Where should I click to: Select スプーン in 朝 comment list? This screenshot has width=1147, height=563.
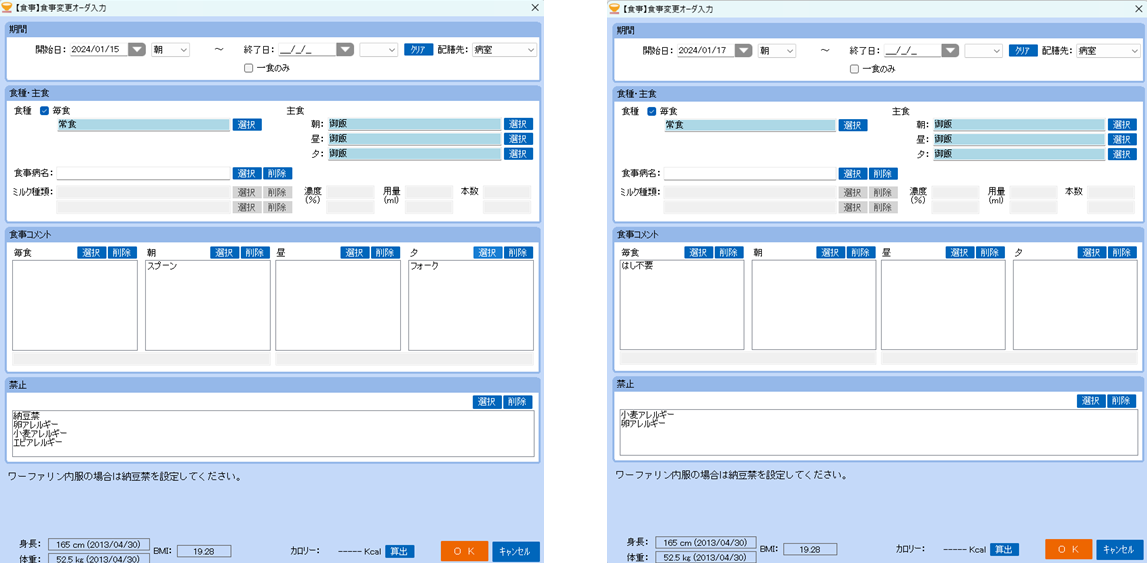click(162, 266)
